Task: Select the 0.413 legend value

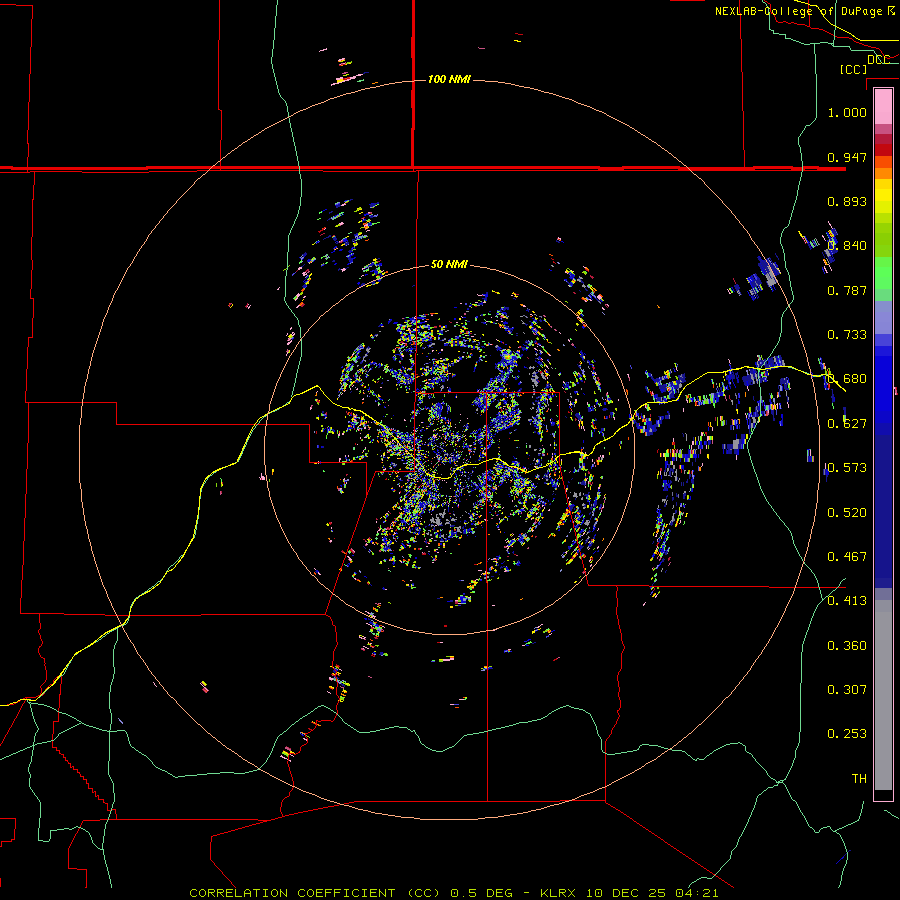Action: tap(847, 601)
